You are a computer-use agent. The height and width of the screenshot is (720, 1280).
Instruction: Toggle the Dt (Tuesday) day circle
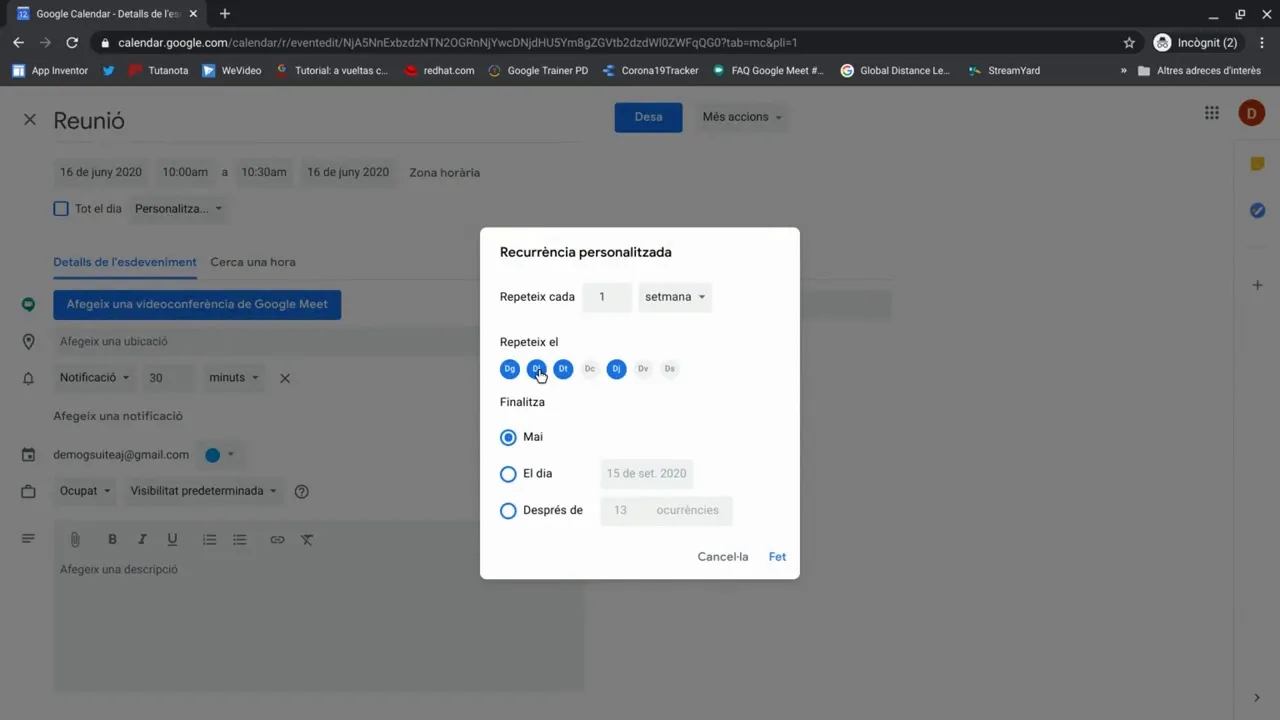click(x=563, y=369)
